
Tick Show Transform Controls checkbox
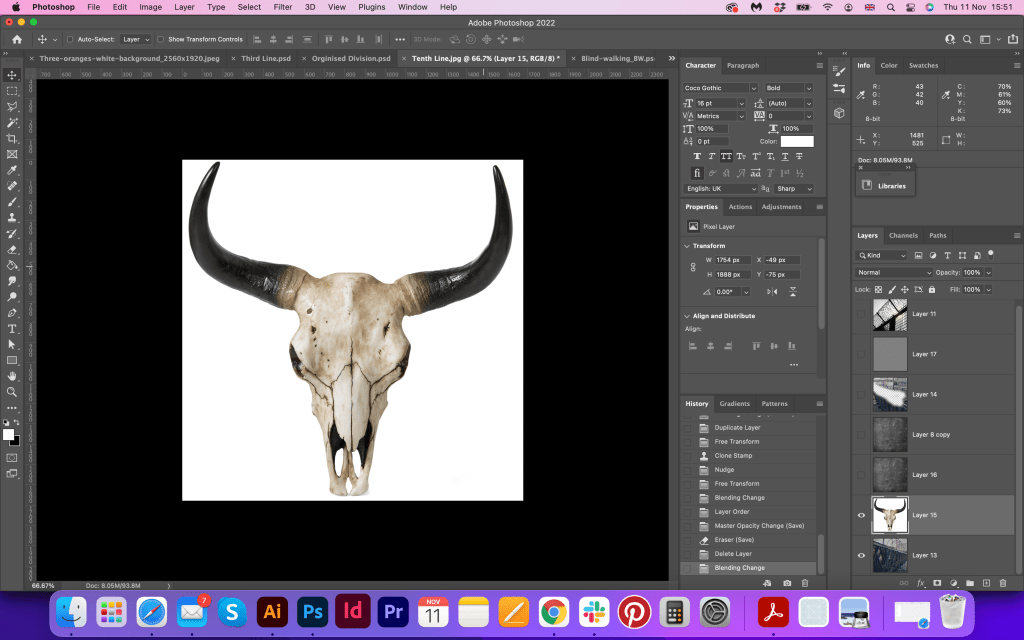[x=160, y=39]
